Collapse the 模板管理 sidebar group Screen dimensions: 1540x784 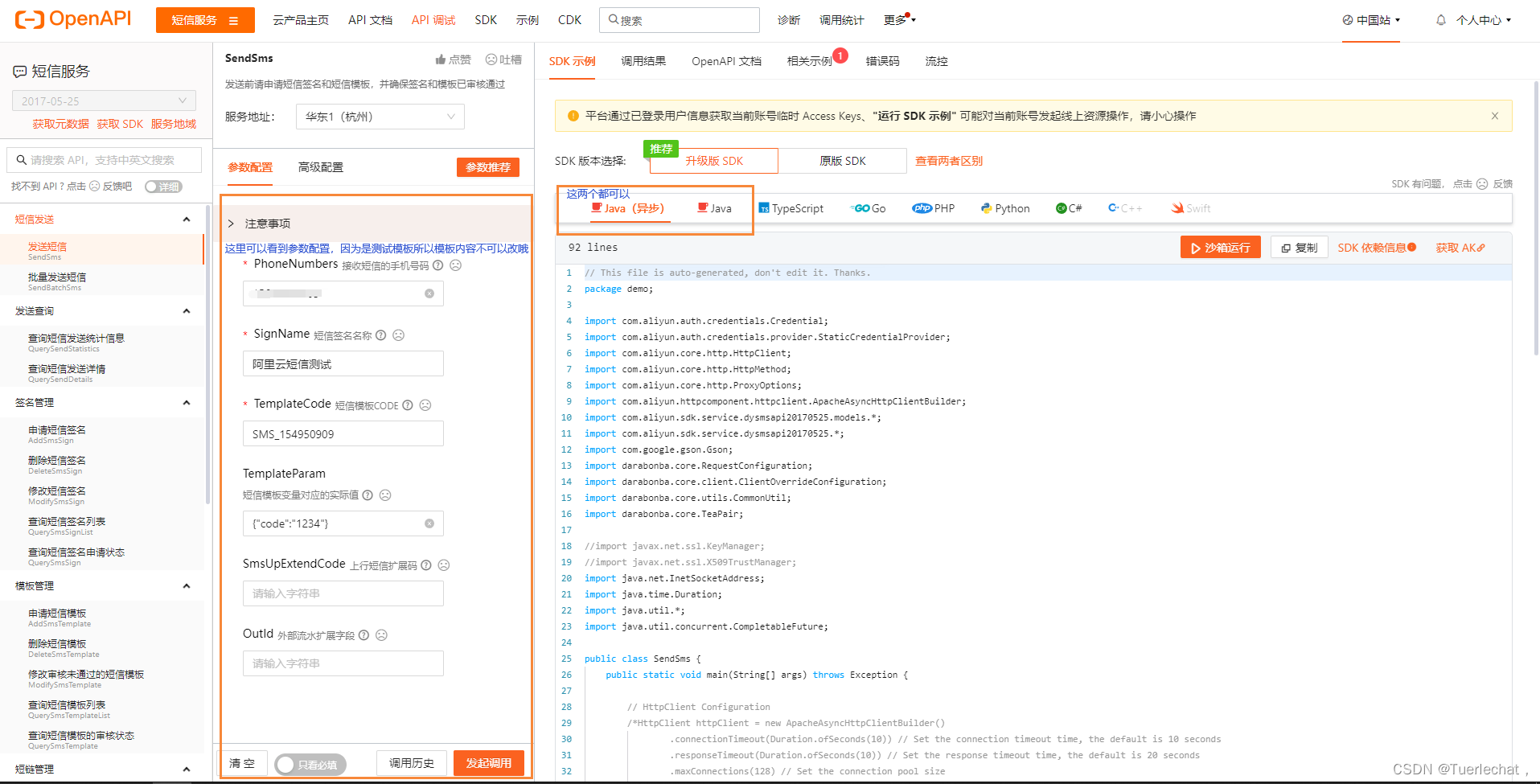[187, 586]
